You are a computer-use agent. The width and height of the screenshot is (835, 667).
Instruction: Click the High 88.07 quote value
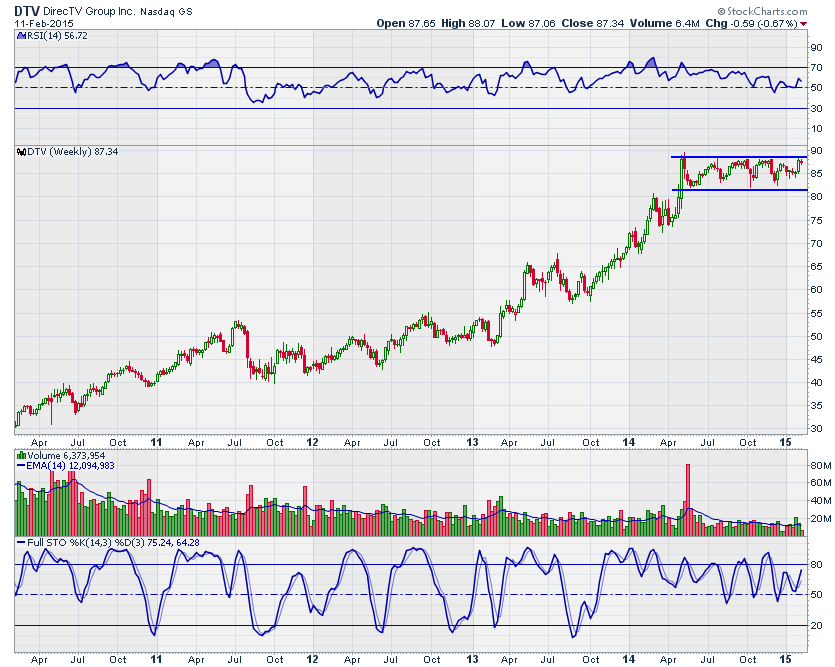click(x=468, y=23)
